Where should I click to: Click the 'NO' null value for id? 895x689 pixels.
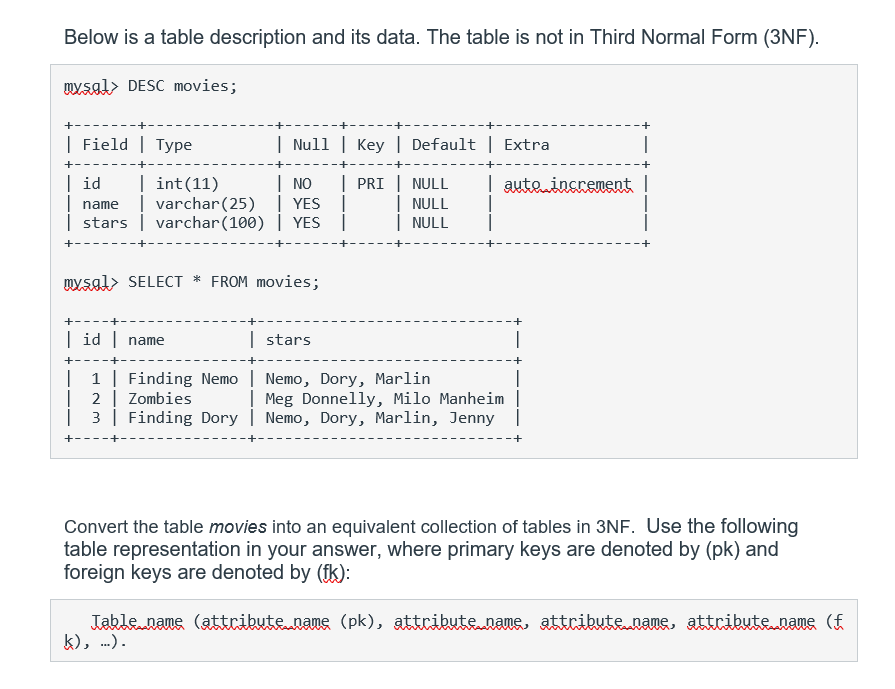(x=302, y=184)
